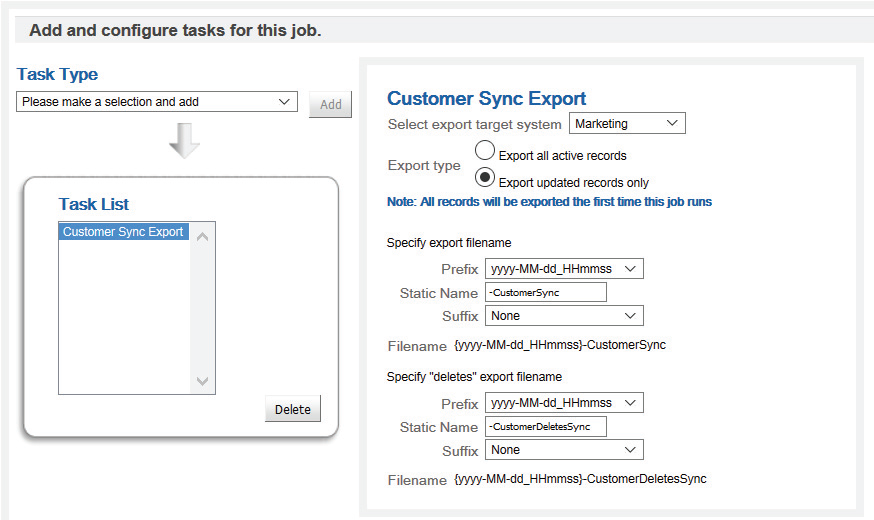The width and height of the screenshot is (874, 520).
Task: Open the deletes export Prefix dropdown
Action: (x=564, y=402)
